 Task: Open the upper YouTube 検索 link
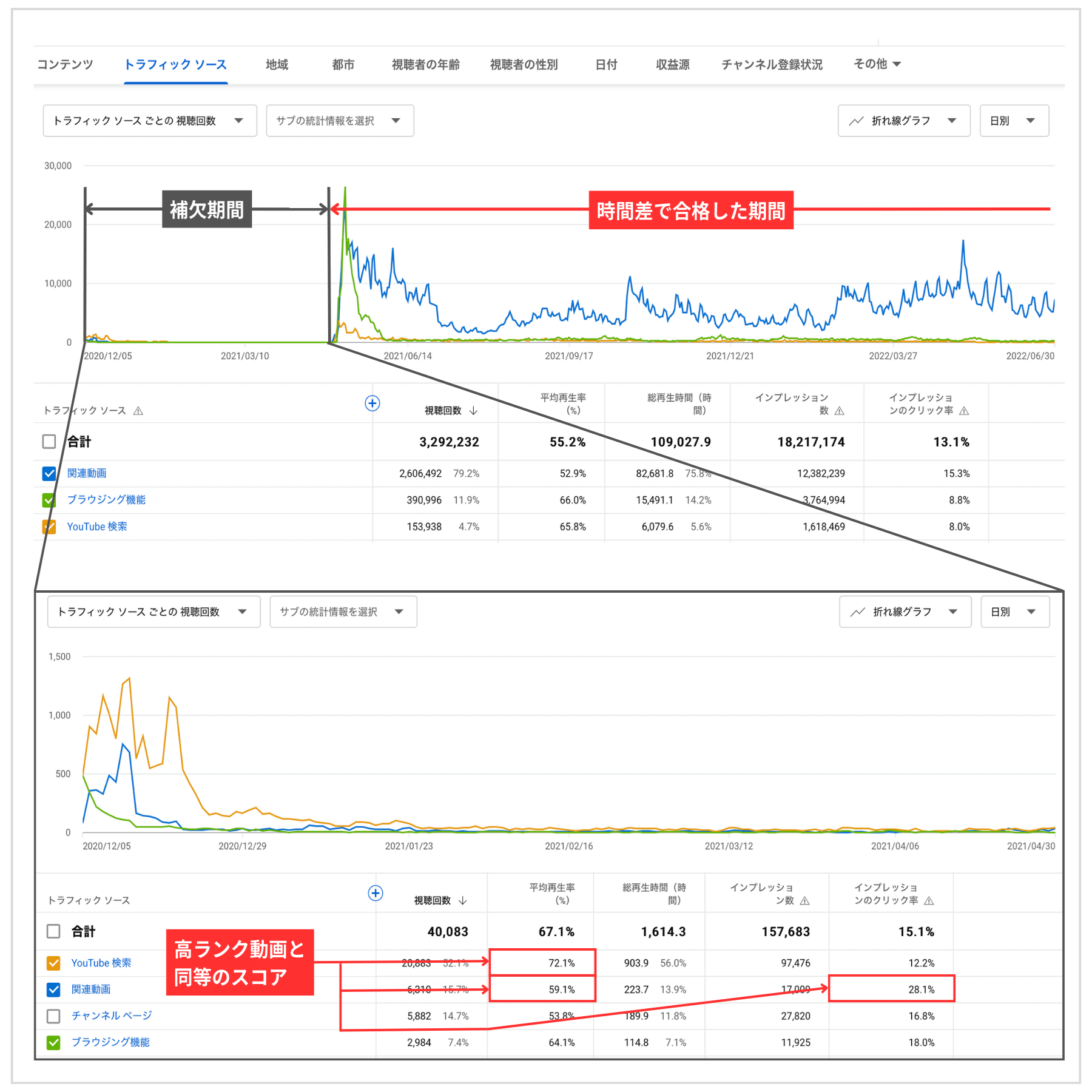[97, 527]
